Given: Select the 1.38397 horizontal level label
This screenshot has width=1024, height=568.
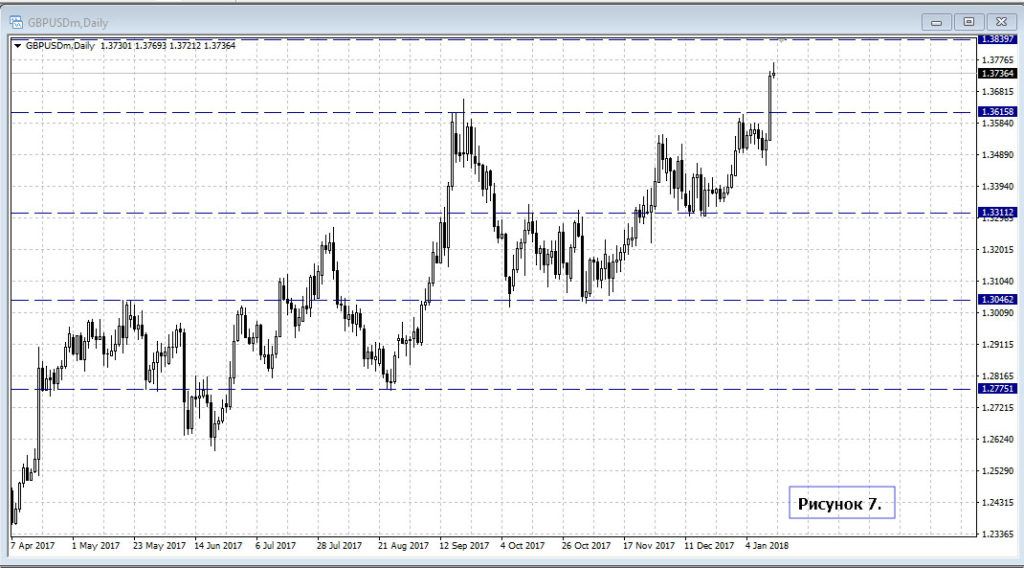Looking at the screenshot, I should [x=998, y=39].
